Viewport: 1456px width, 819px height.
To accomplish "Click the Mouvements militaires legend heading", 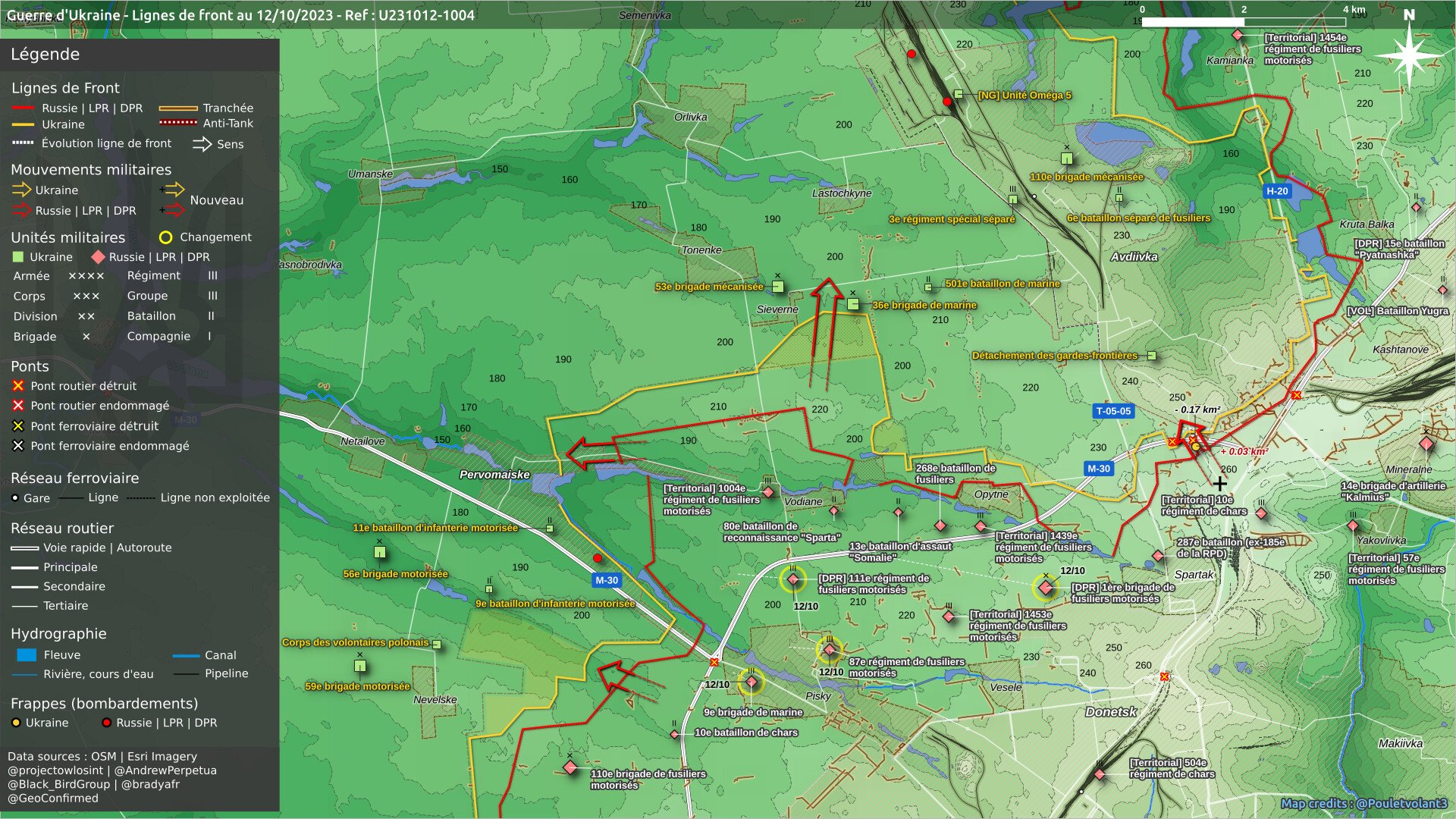I will tap(91, 170).
